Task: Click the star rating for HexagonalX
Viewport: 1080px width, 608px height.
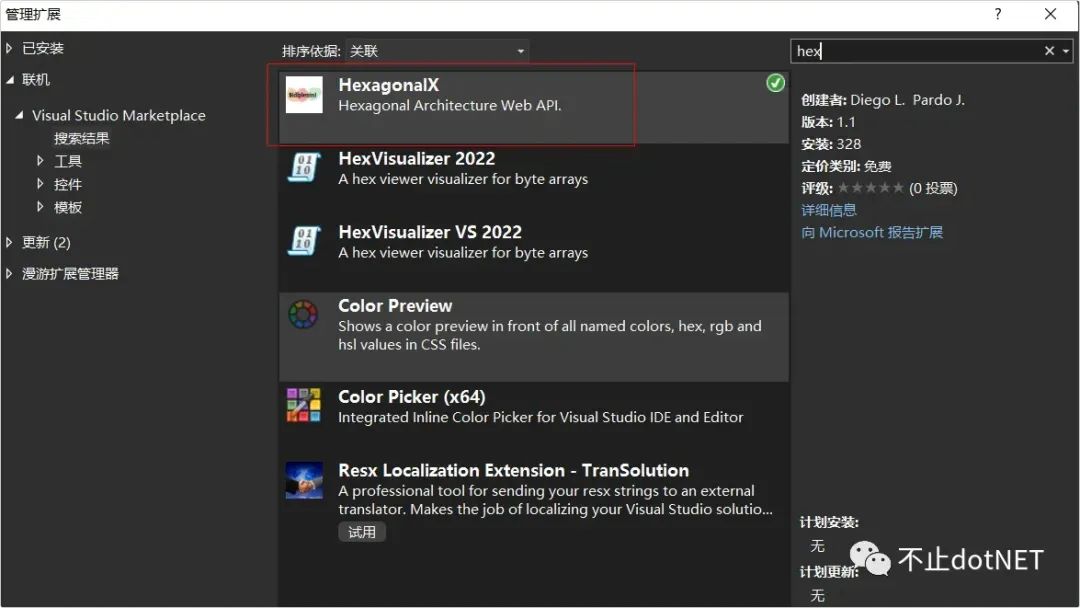Action: [871, 188]
